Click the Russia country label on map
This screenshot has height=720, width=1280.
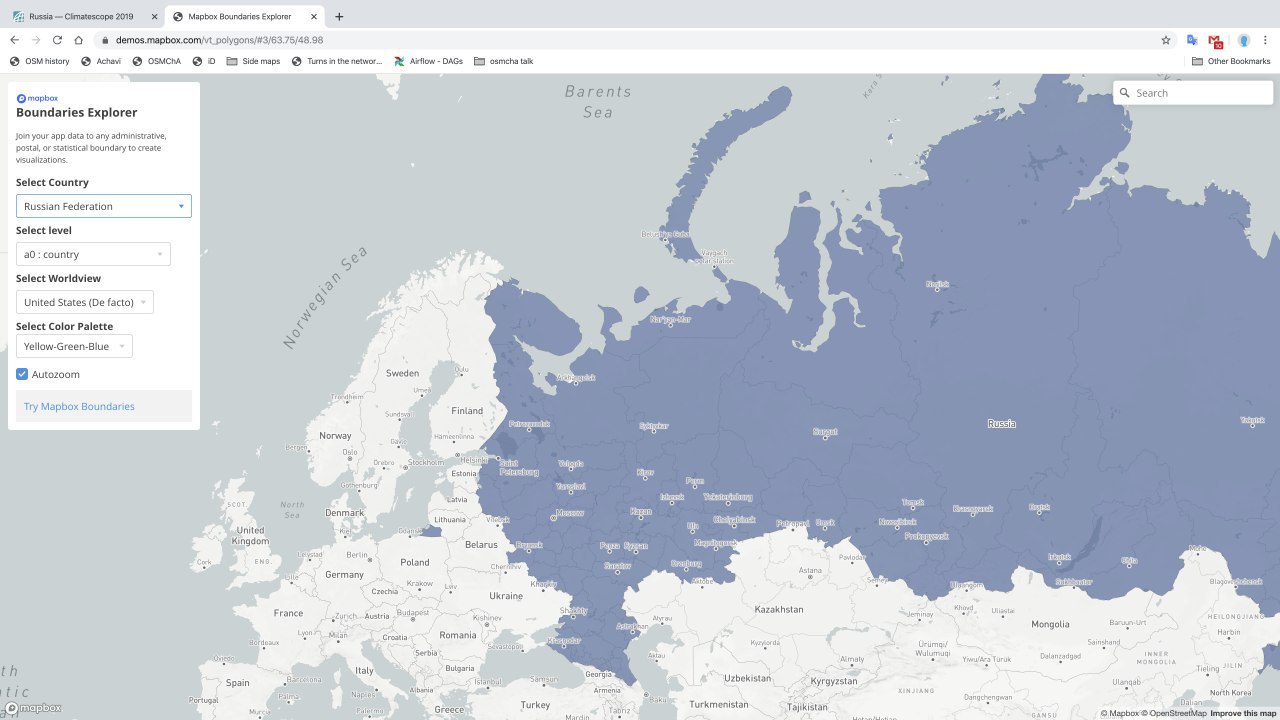[1001, 423]
